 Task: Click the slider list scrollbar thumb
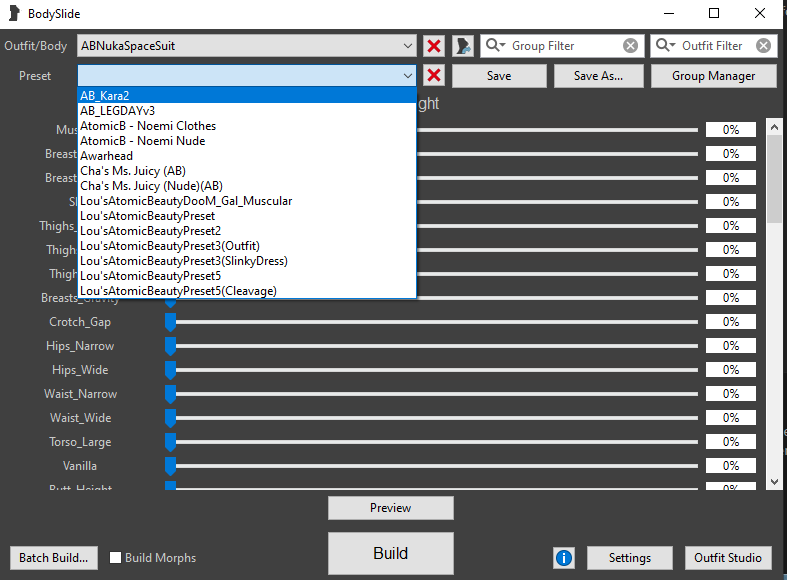click(x=774, y=179)
